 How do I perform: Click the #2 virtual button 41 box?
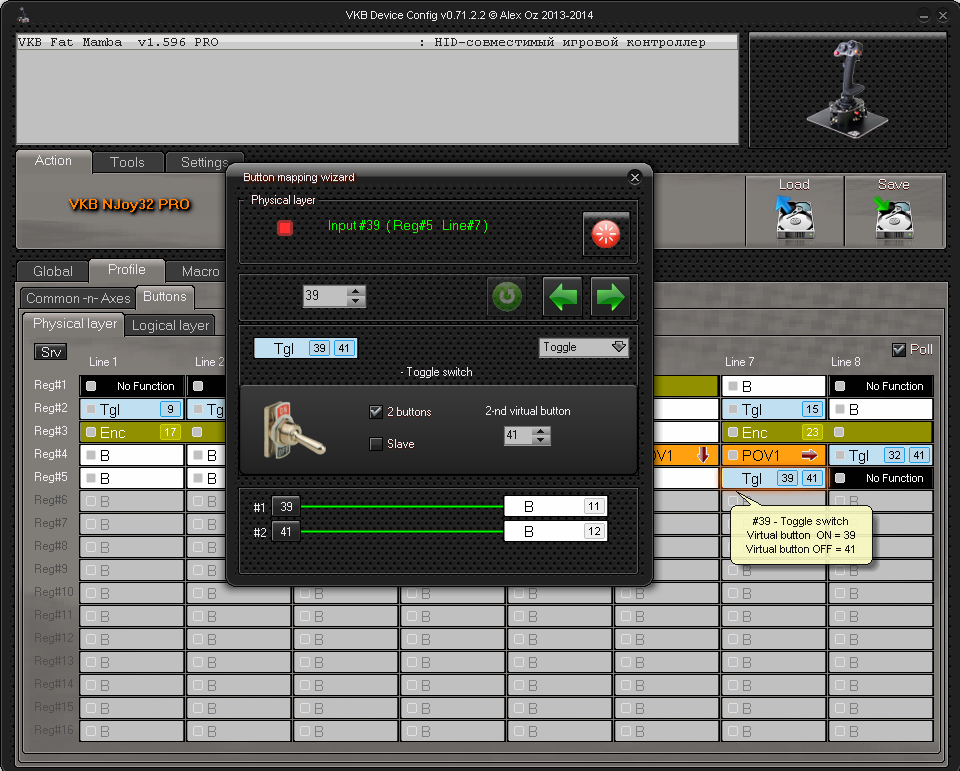286,532
